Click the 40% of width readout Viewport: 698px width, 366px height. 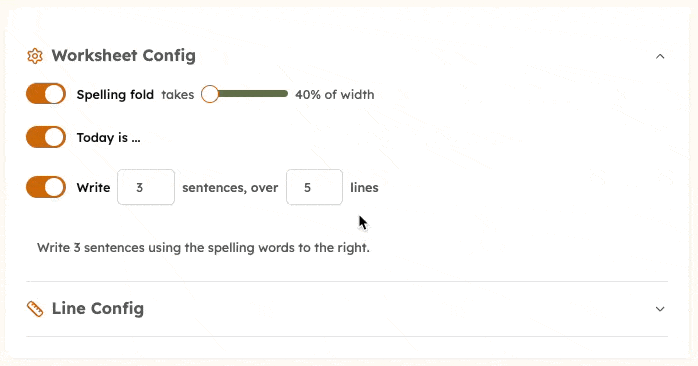[335, 94]
